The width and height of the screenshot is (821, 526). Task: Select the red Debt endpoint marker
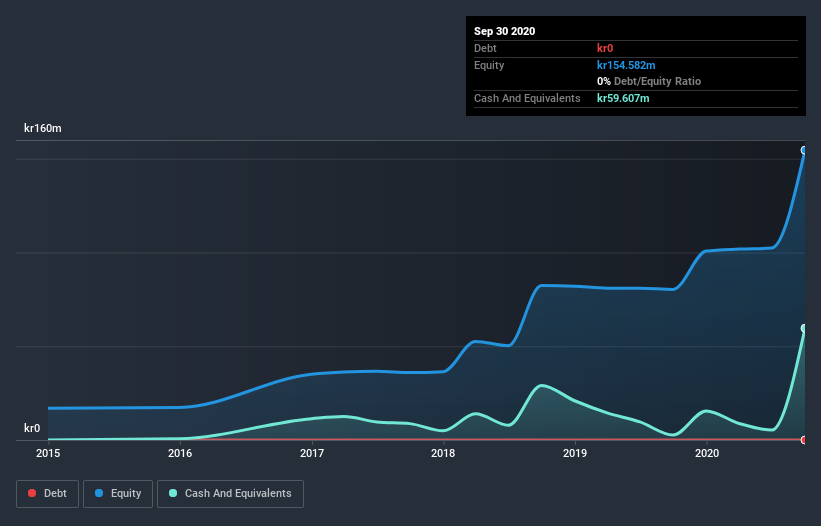(804, 440)
